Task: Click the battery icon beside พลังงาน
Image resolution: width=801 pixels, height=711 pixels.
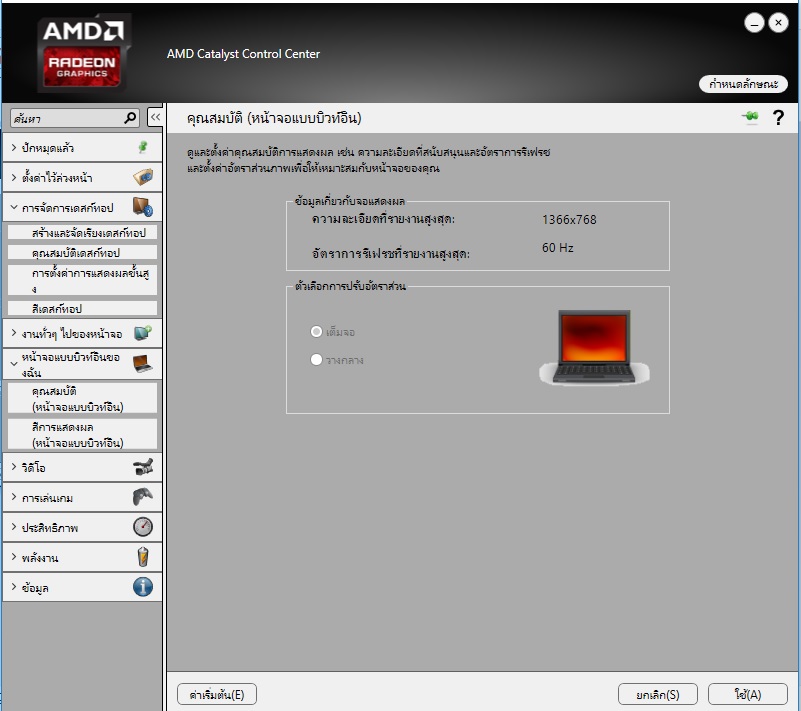Action: point(143,557)
